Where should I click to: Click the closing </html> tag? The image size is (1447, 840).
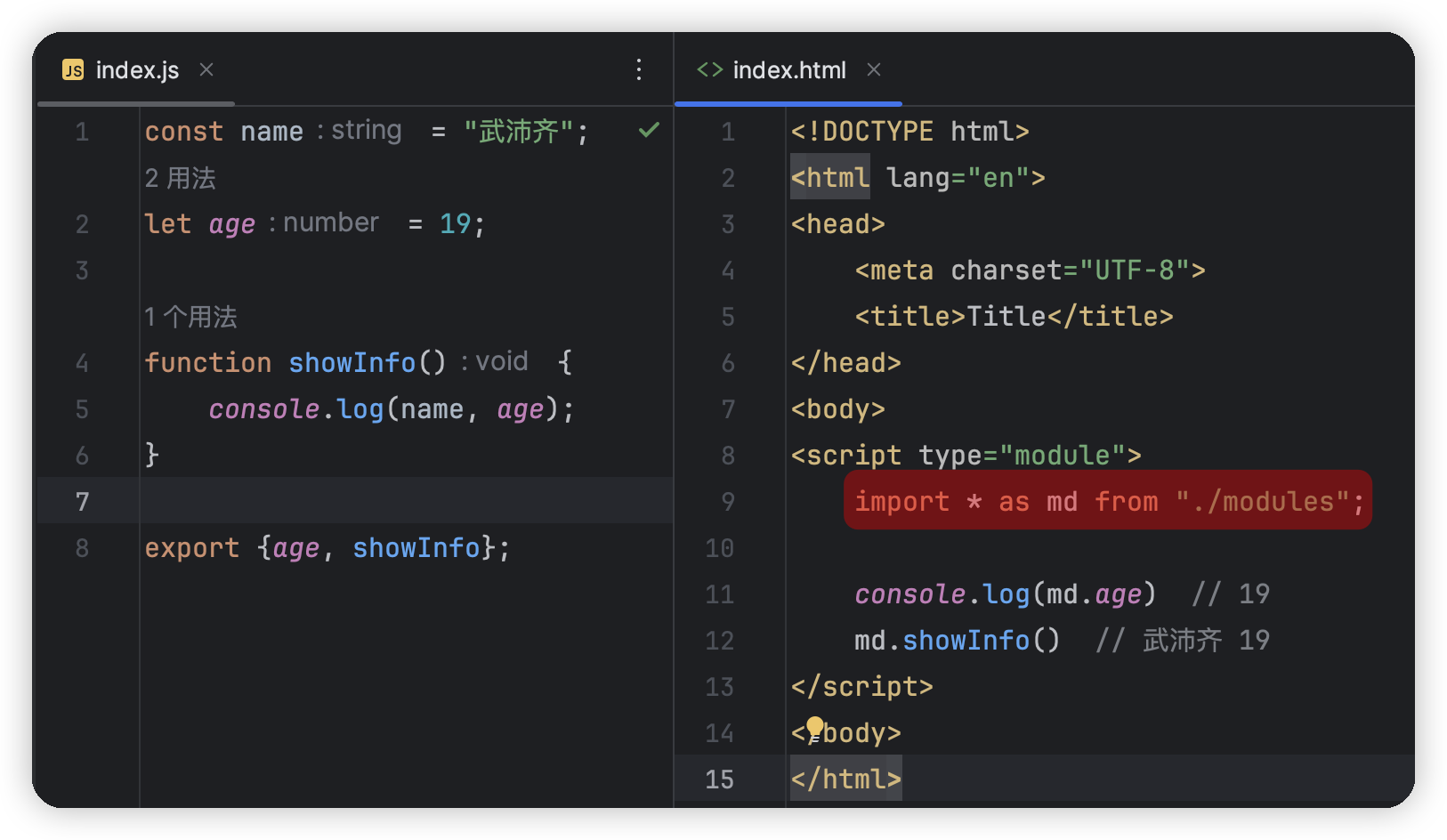click(x=845, y=779)
